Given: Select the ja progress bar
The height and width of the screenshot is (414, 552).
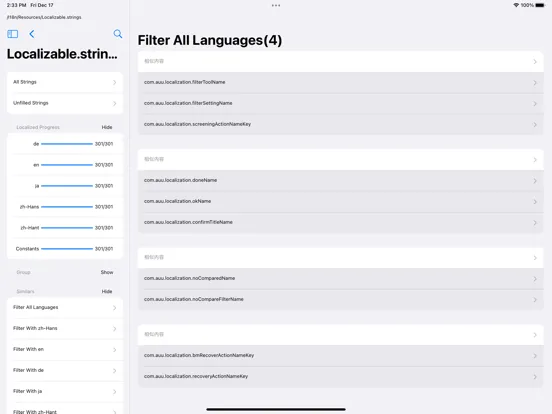Looking at the screenshot, I should point(67,186).
